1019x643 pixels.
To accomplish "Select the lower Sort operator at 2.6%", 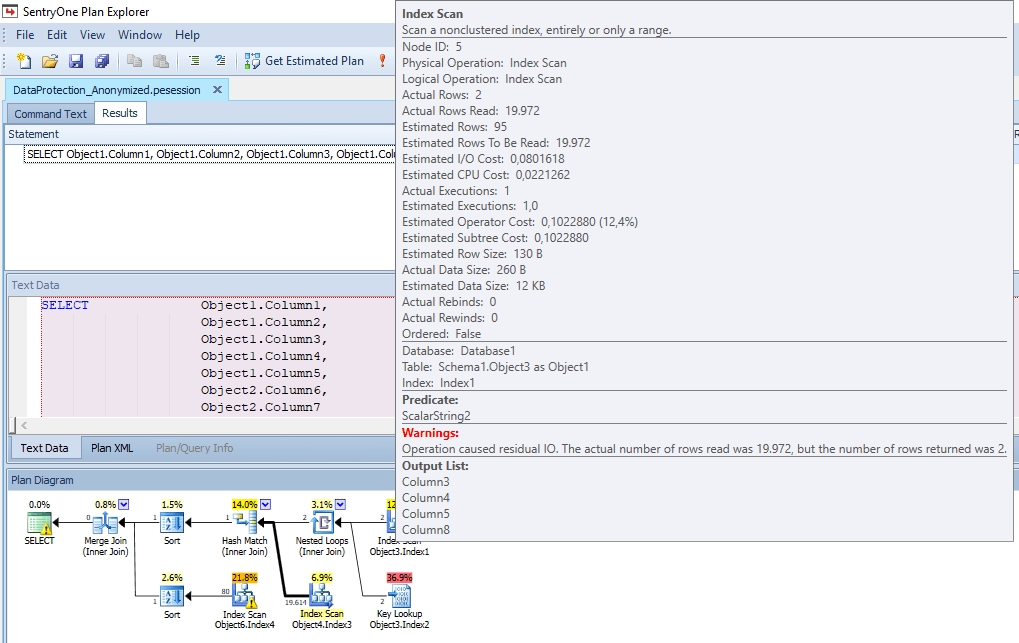I will point(172,596).
